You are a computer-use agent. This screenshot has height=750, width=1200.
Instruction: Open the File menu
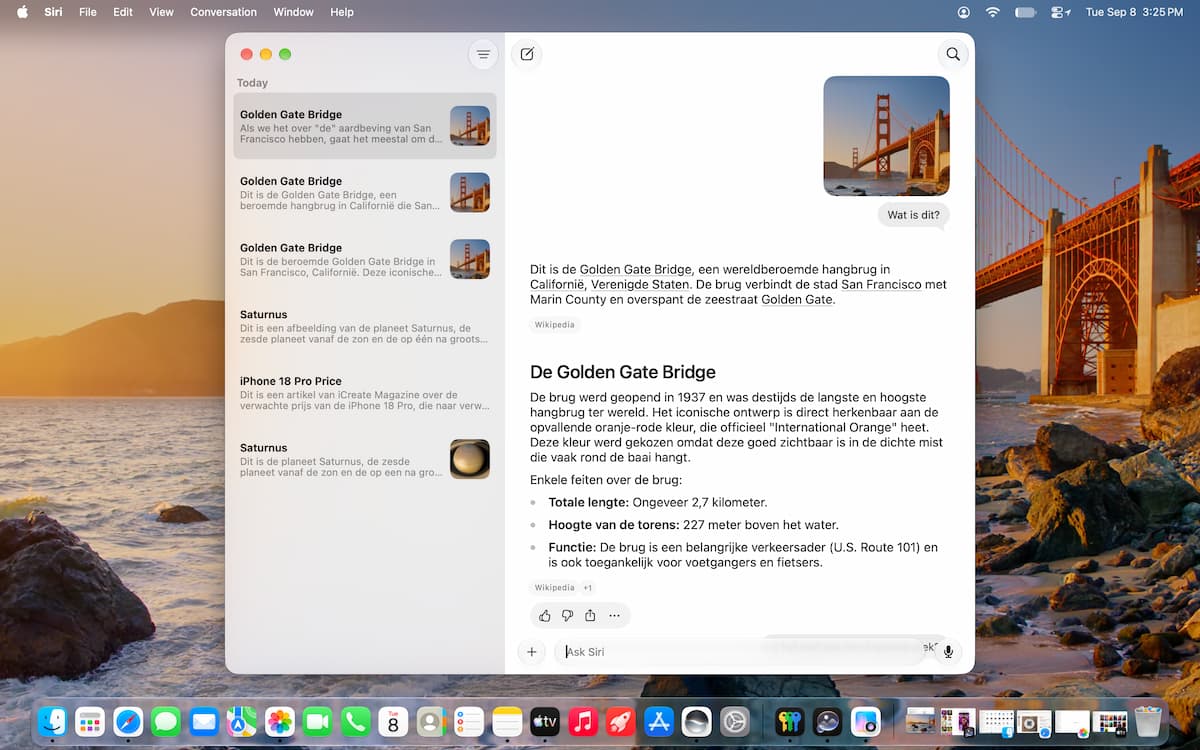coord(88,12)
